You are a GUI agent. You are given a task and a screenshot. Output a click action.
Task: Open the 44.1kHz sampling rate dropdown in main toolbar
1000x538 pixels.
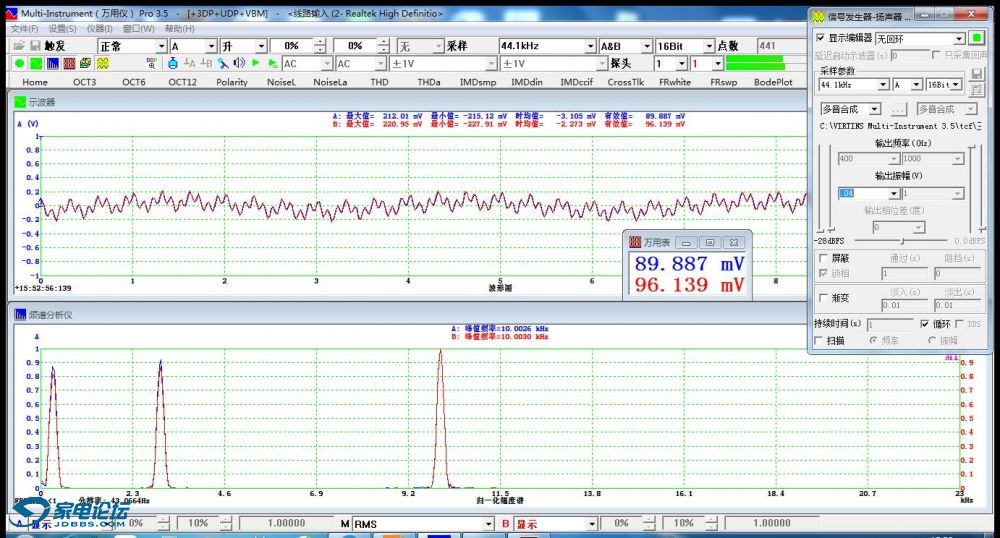point(590,46)
